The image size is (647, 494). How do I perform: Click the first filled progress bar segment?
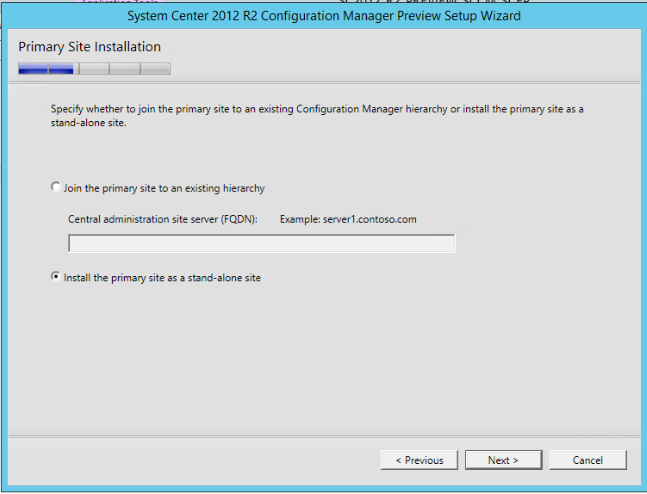[33, 69]
